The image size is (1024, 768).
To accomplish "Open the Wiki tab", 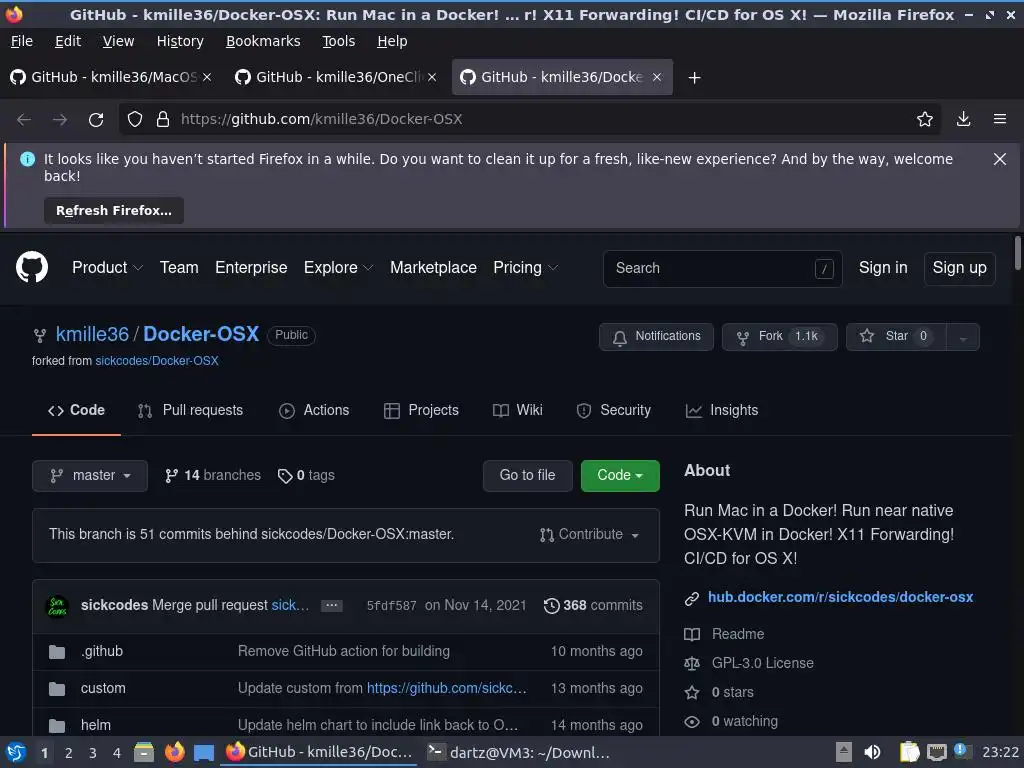I will pyautogui.click(x=518, y=410).
